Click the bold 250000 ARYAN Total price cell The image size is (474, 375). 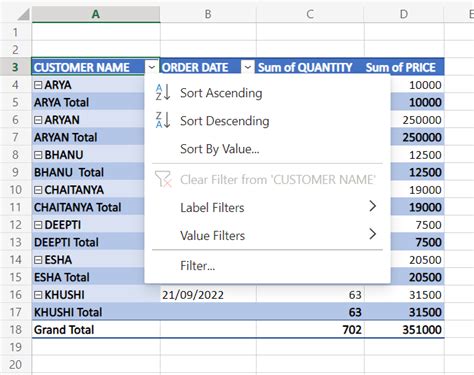[417, 137]
